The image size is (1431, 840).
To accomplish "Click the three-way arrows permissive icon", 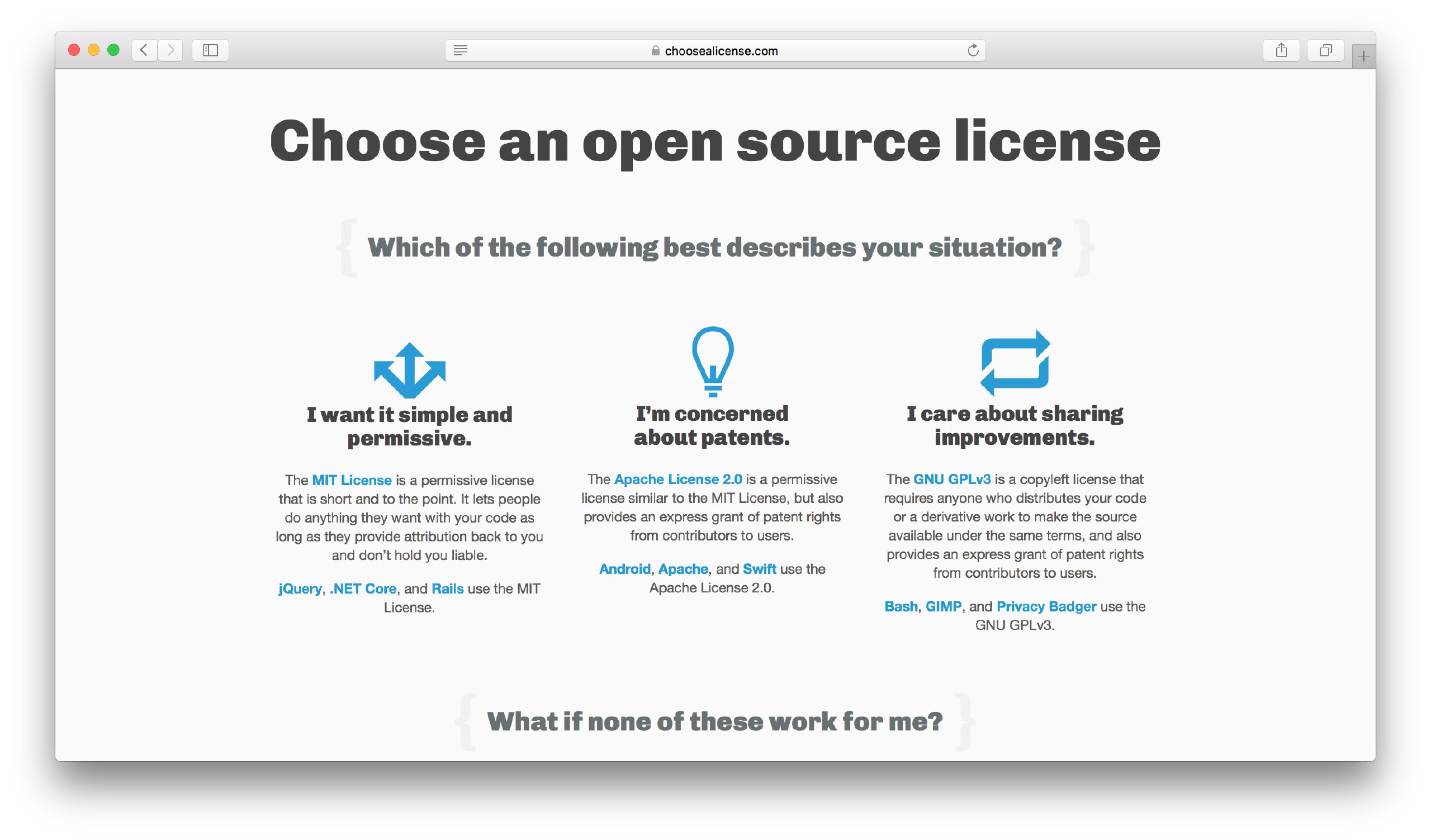I will click(409, 370).
